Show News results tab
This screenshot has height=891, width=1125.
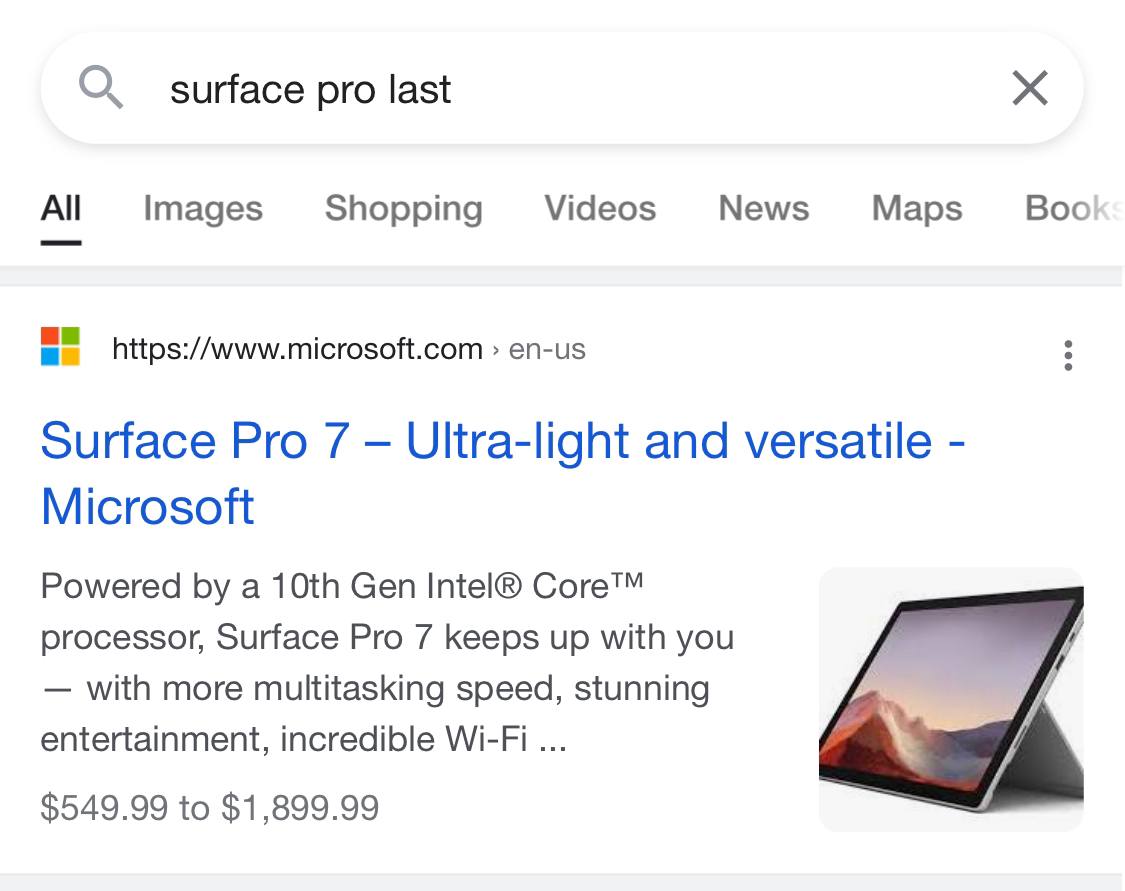point(764,208)
